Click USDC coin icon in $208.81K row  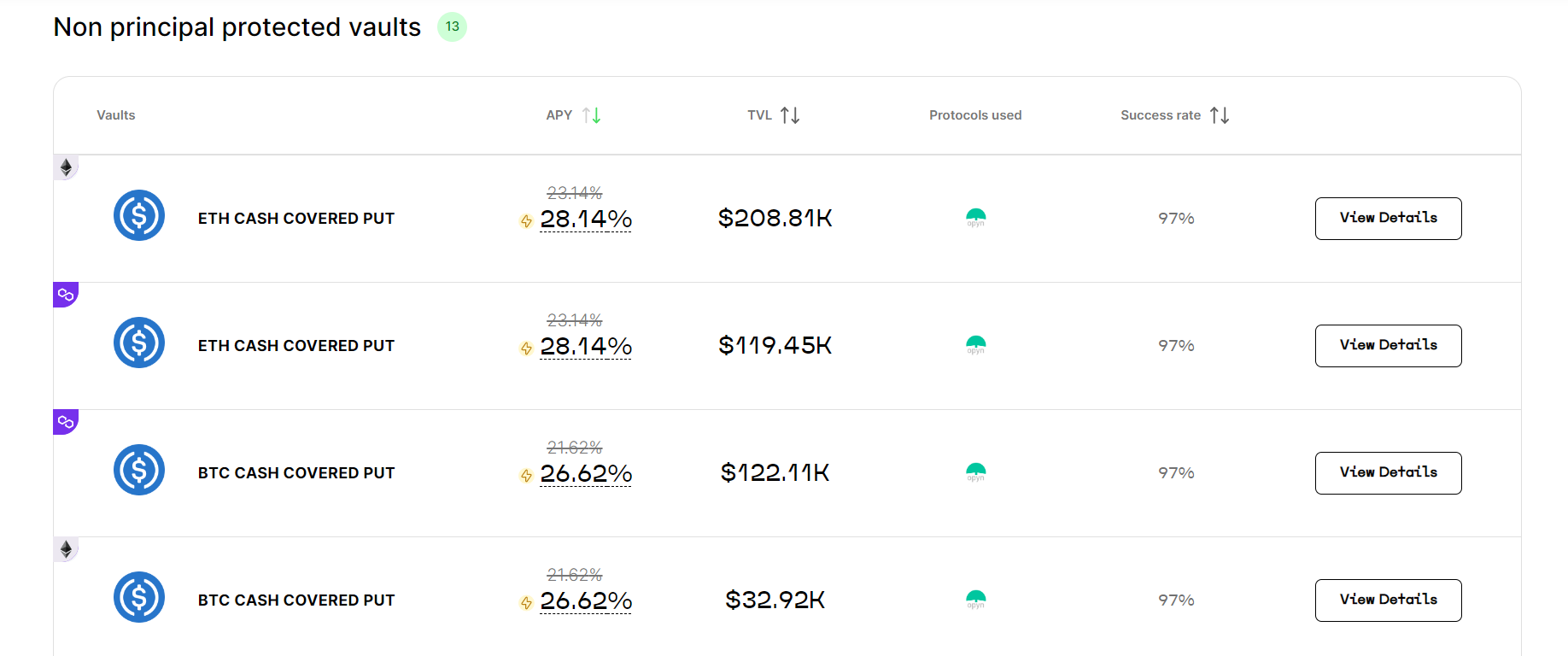tap(139, 215)
